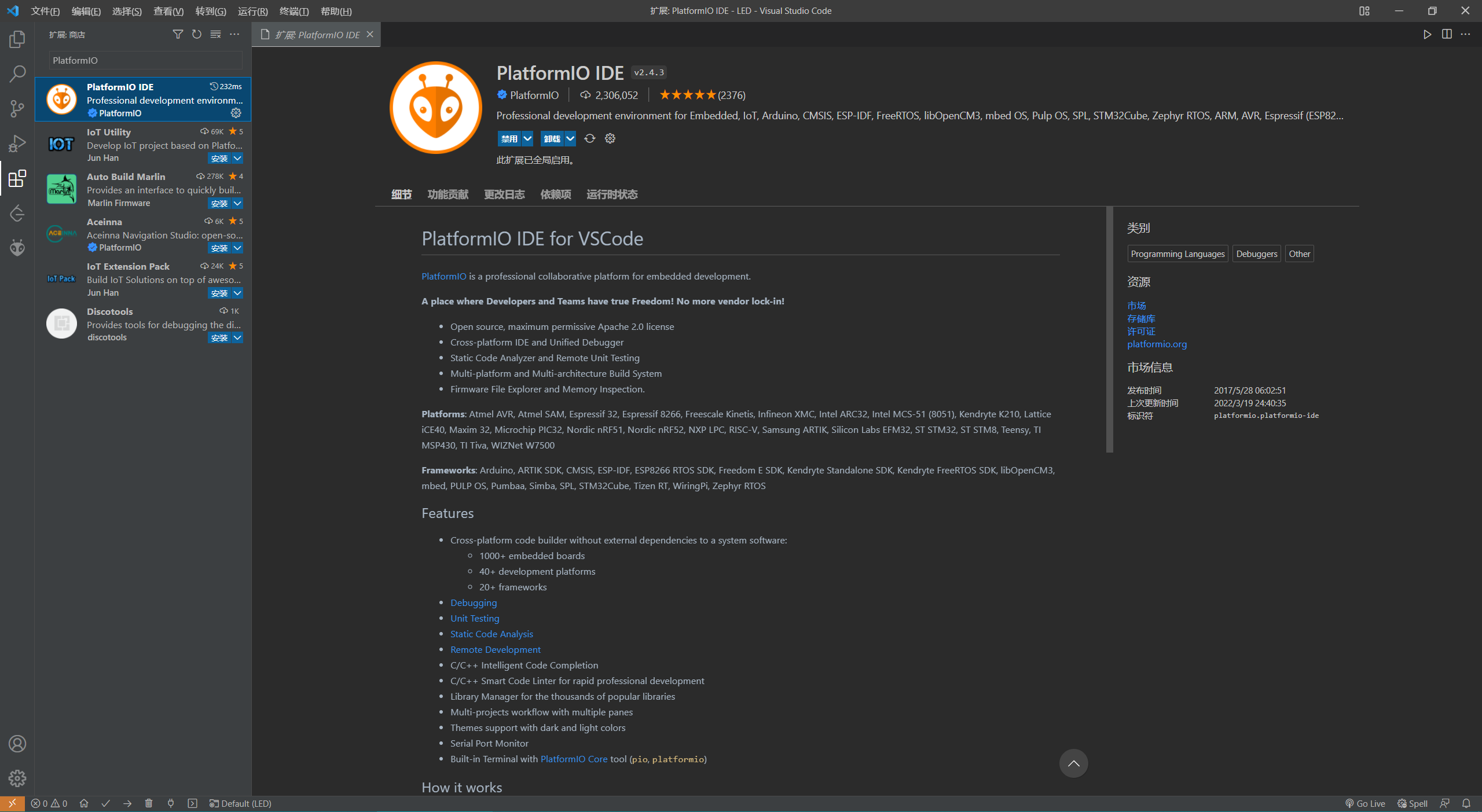This screenshot has width=1482, height=812.
Task: Split the editor to the right
Action: pos(1447,35)
